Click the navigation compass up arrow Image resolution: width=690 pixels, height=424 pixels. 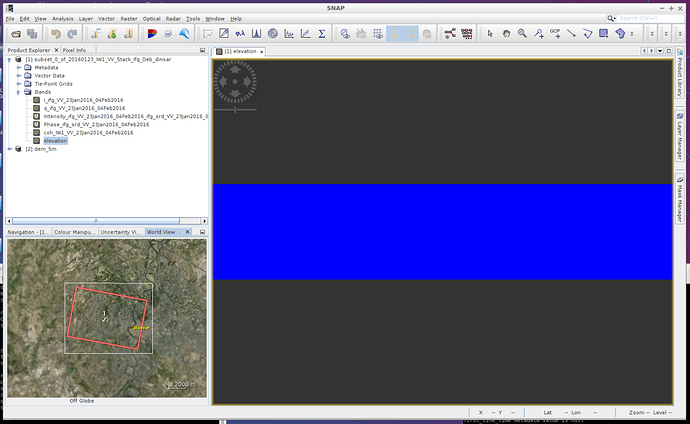(x=235, y=69)
